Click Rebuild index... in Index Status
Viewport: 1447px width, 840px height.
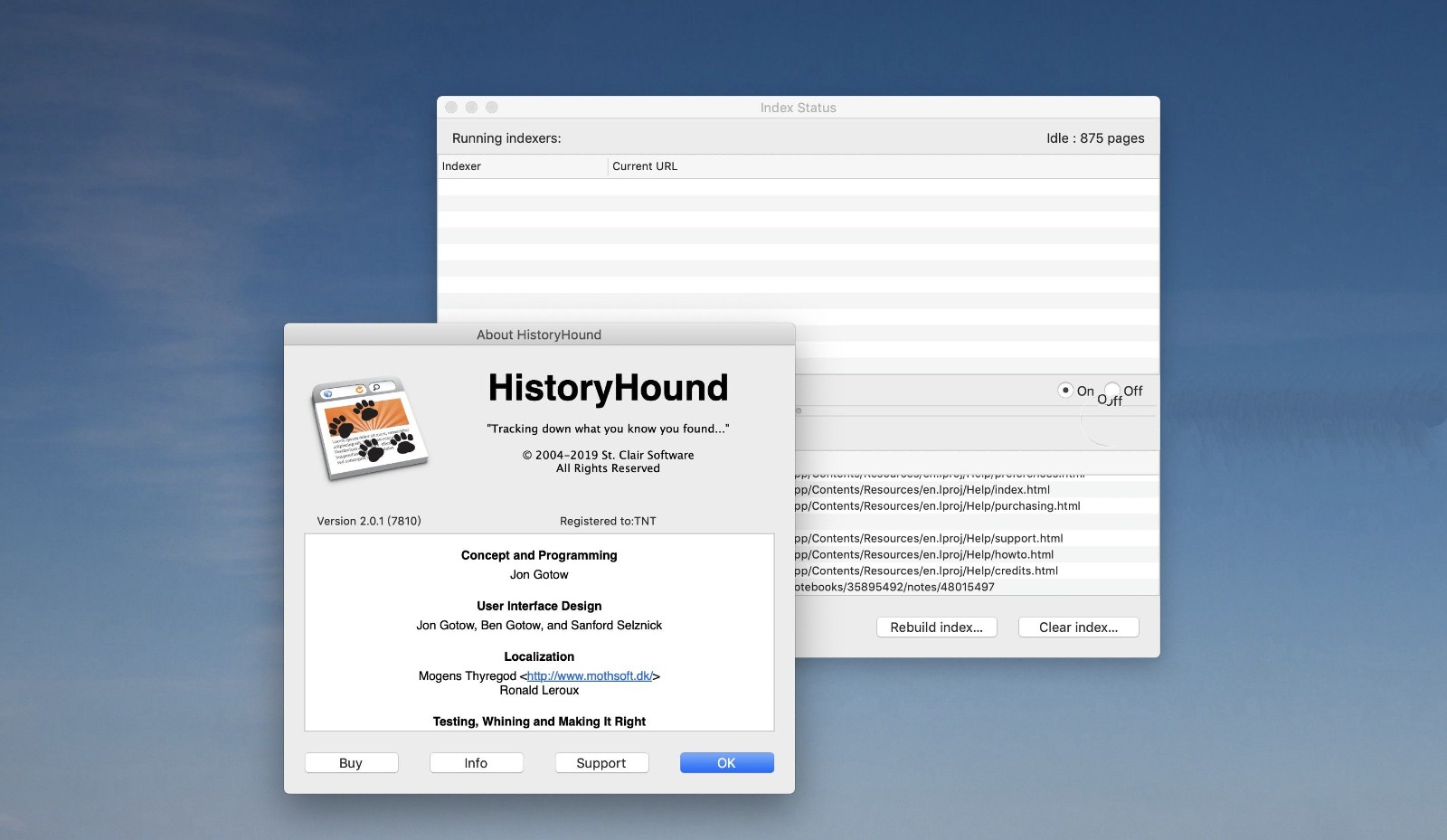(936, 628)
